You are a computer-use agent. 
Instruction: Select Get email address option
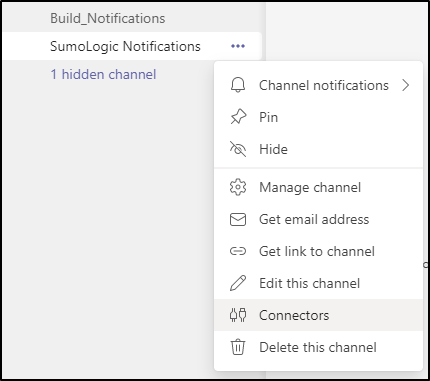click(x=318, y=219)
